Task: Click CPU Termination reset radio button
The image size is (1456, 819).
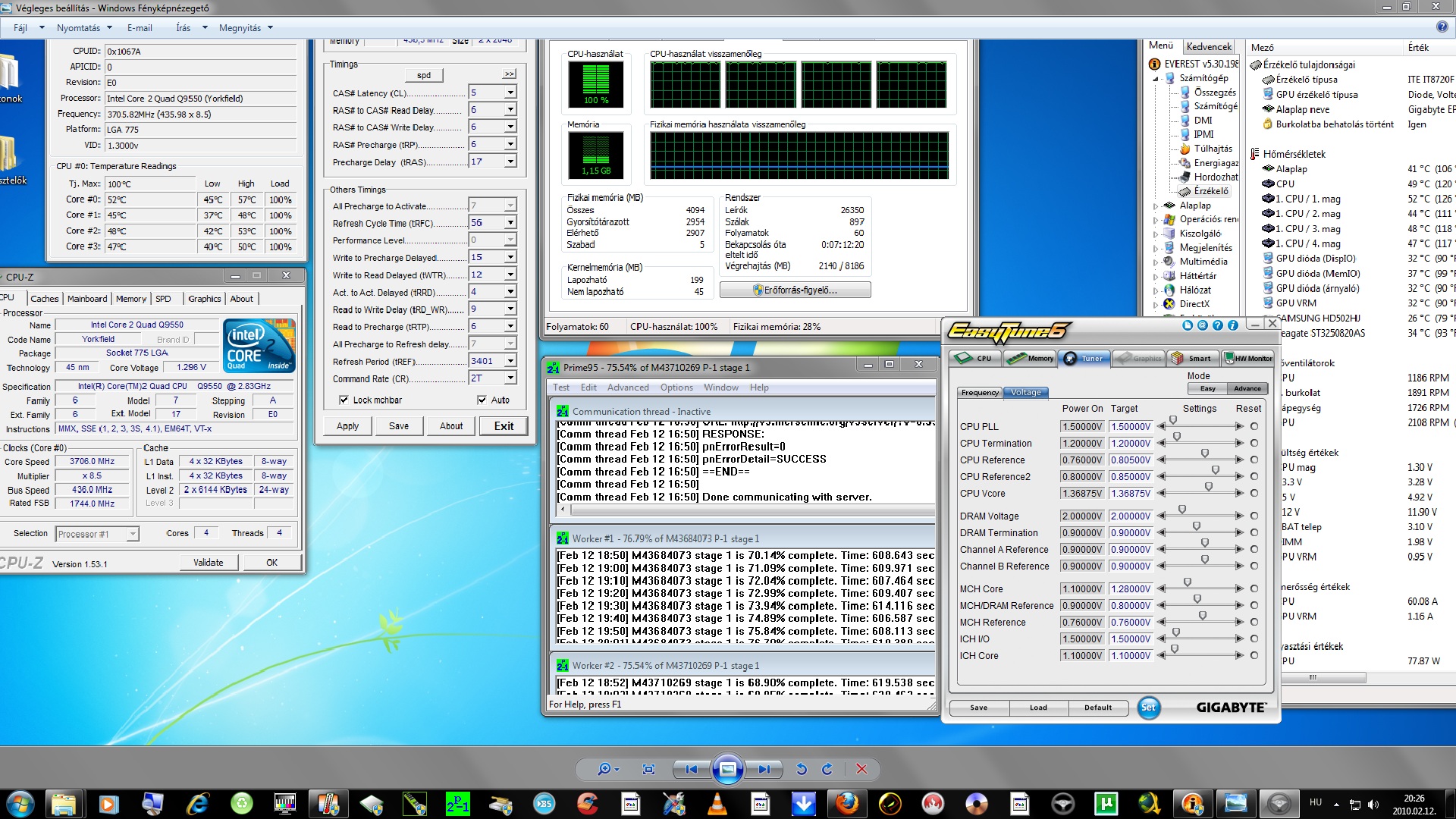Action: coord(1254,443)
